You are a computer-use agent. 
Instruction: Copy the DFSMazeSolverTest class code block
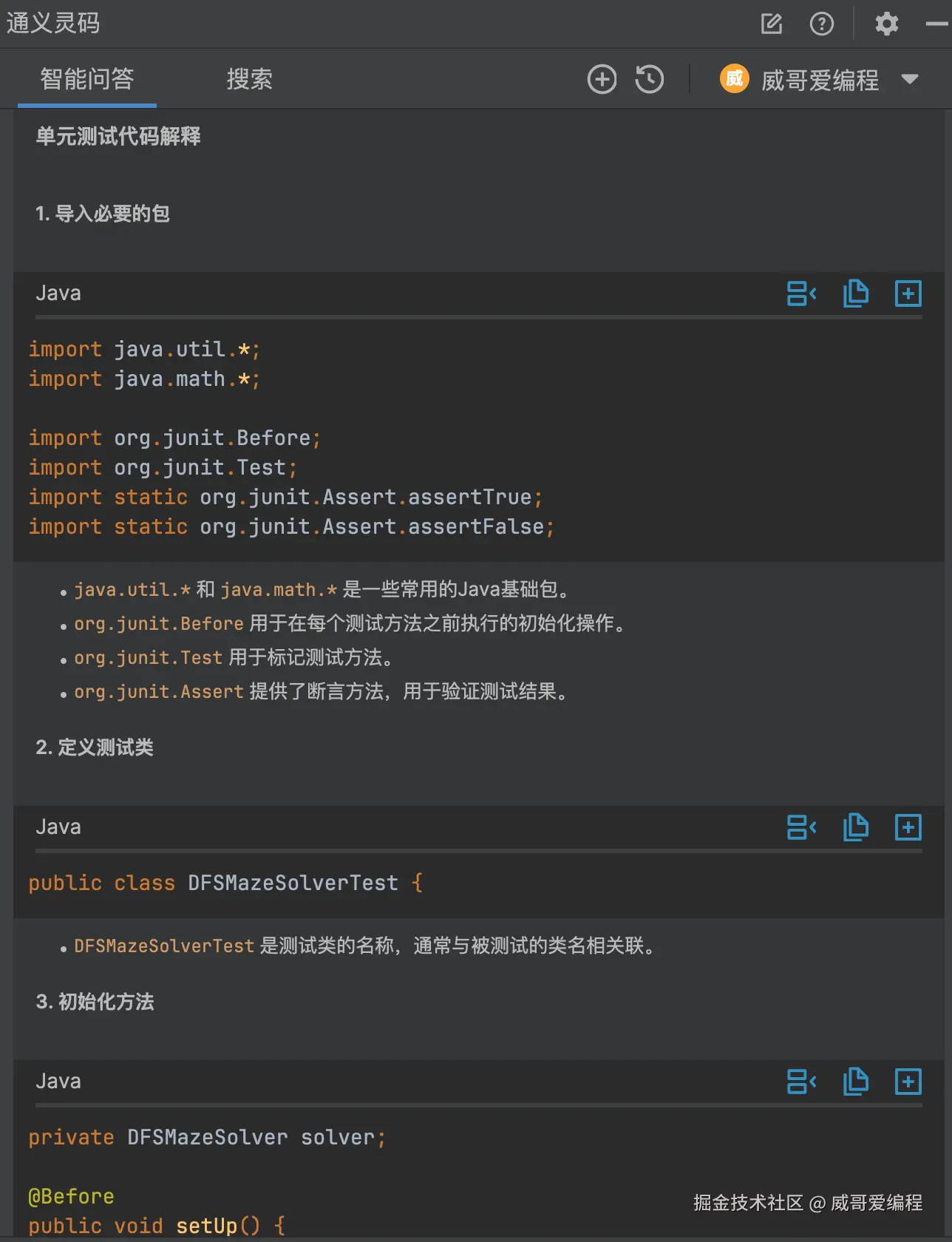point(856,827)
